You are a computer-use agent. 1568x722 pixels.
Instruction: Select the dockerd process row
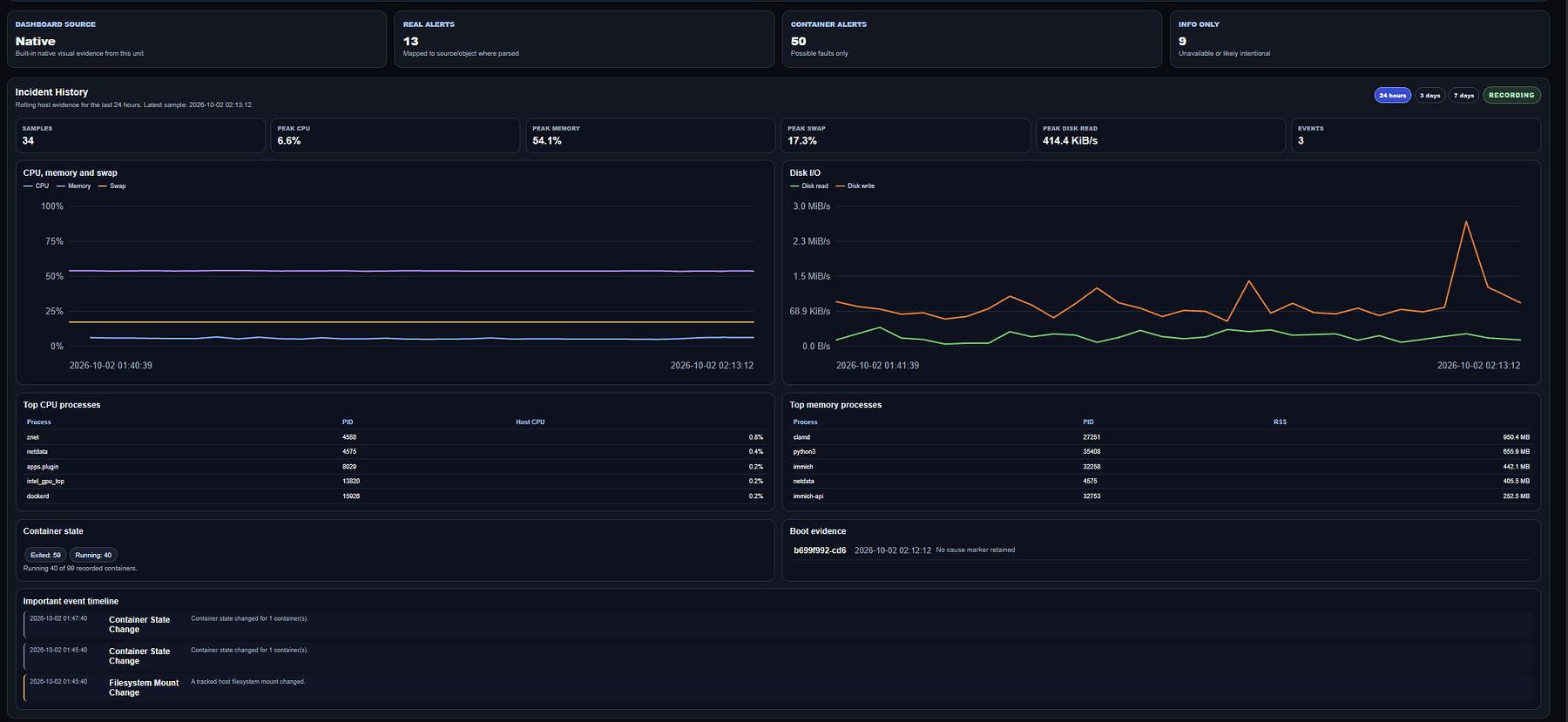click(x=395, y=496)
